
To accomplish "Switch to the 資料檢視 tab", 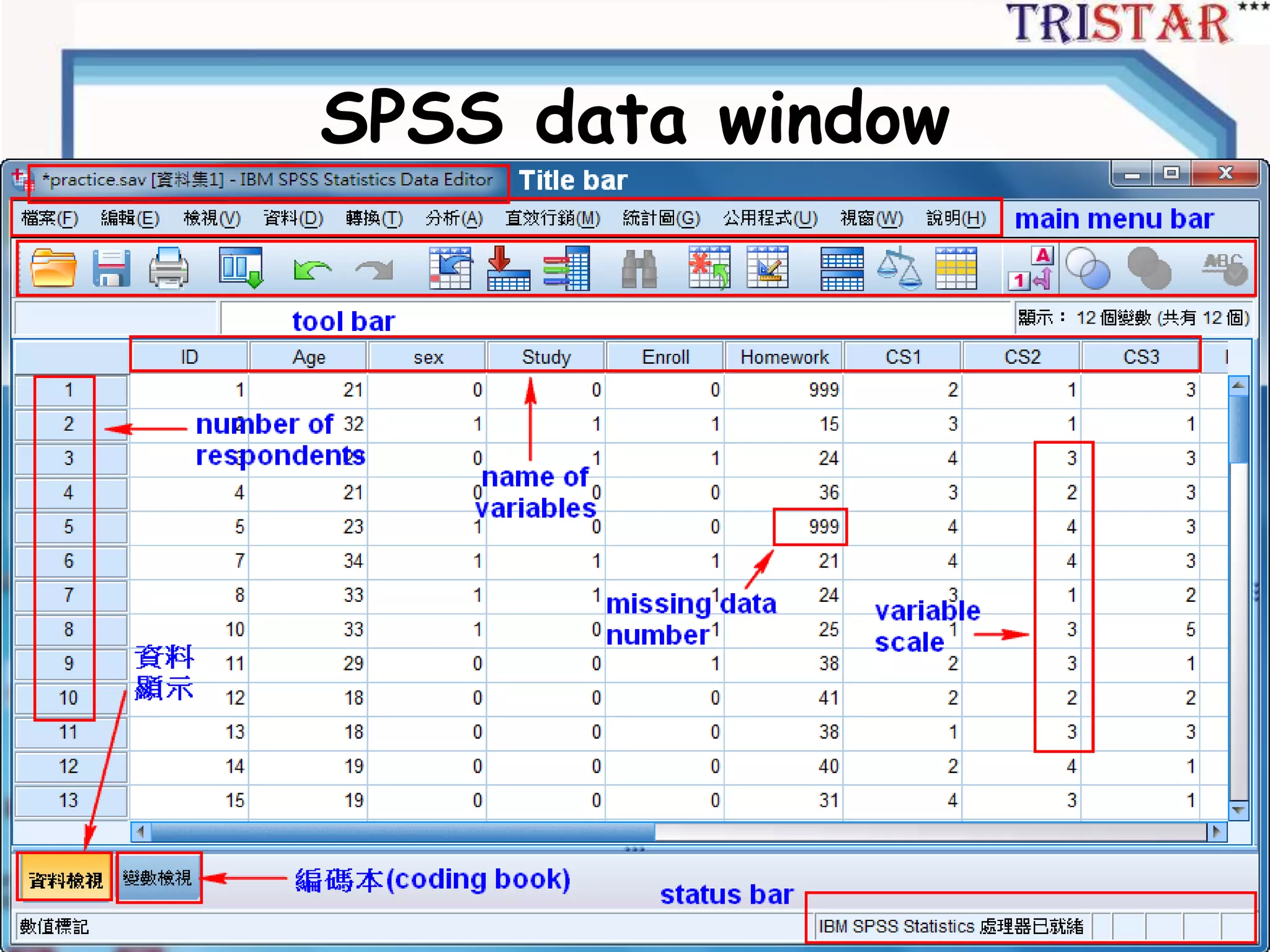I will click(x=66, y=879).
